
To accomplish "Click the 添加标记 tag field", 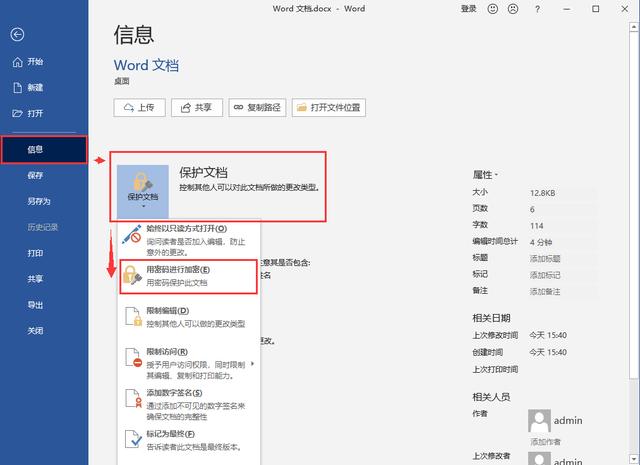I will click(562, 275).
